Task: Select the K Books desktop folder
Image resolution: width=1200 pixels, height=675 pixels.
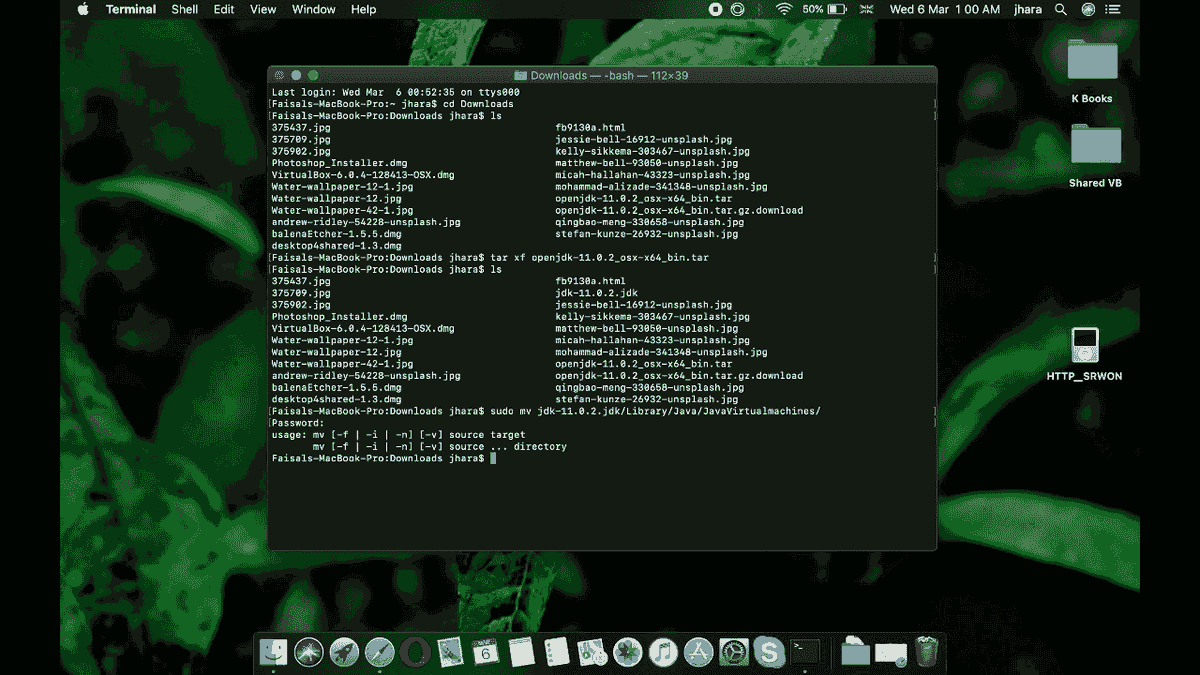Action: point(1092,71)
